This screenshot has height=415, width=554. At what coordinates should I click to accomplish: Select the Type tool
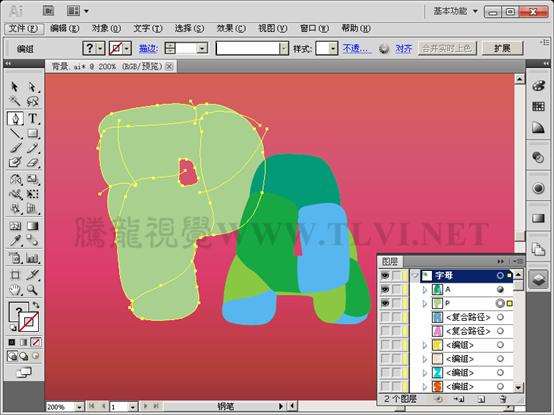tap(32, 118)
